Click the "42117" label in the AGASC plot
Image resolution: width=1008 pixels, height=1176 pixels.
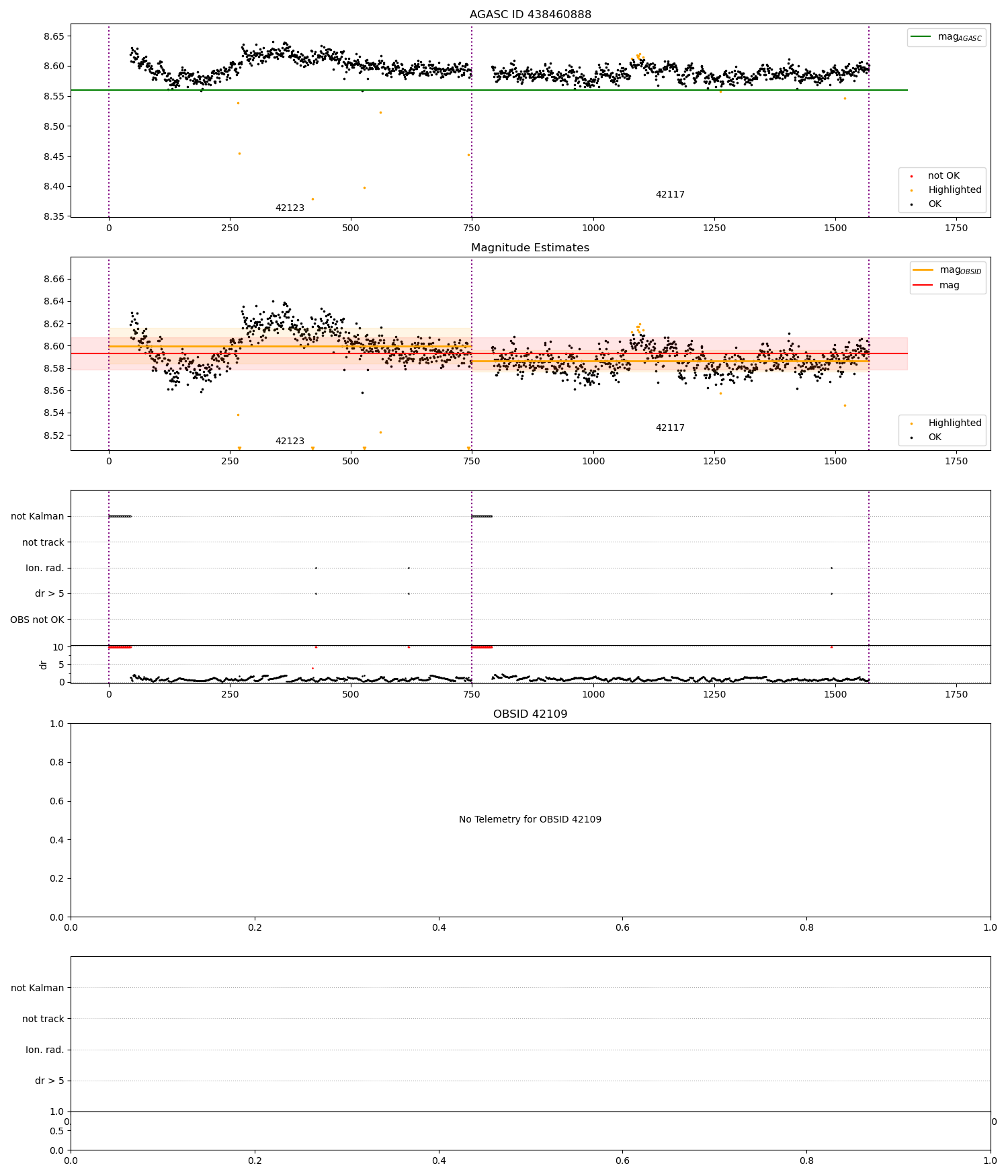click(x=670, y=195)
